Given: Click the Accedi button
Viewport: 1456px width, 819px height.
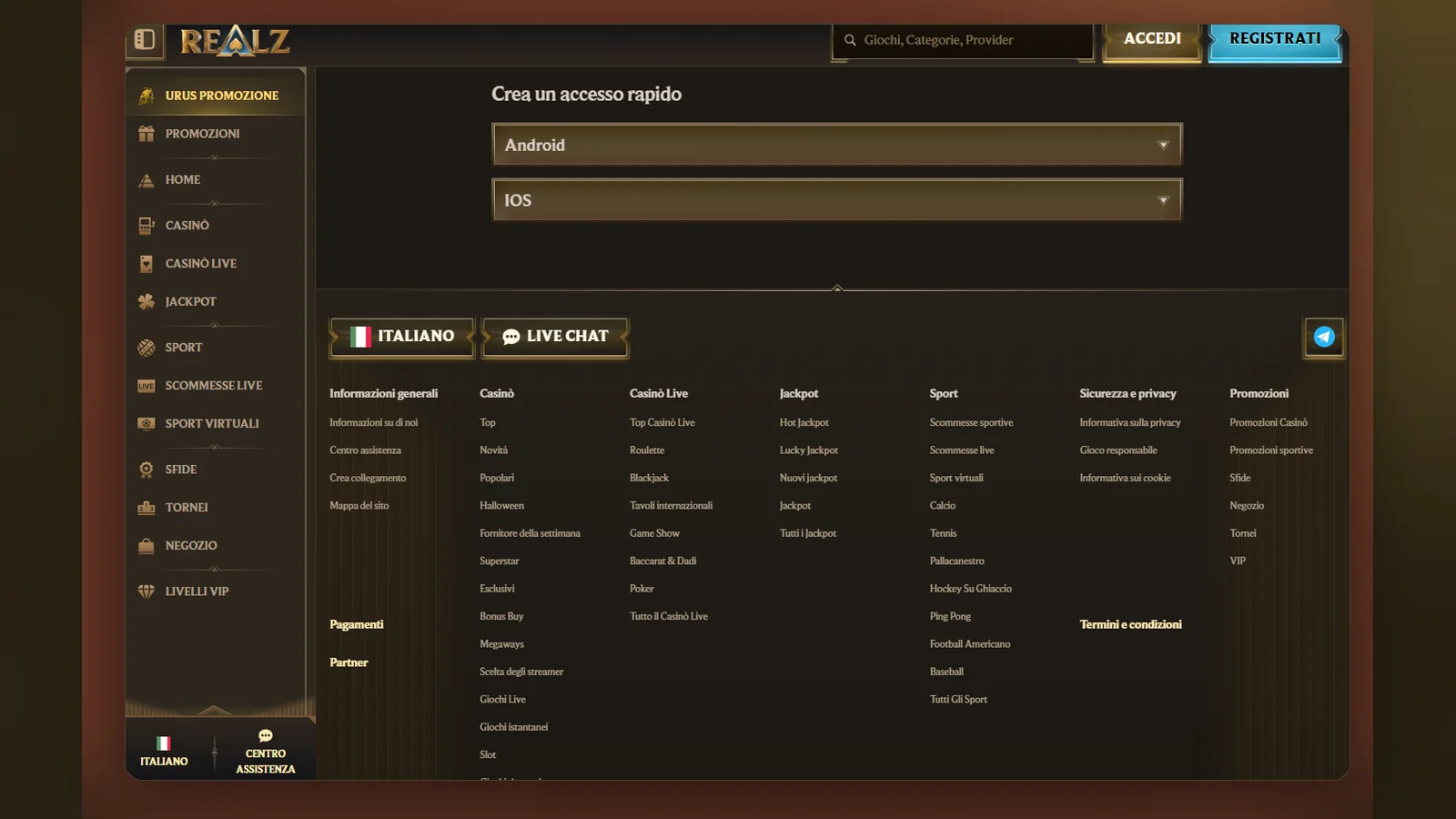Looking at the screenshot, I should click(1152, 39).
